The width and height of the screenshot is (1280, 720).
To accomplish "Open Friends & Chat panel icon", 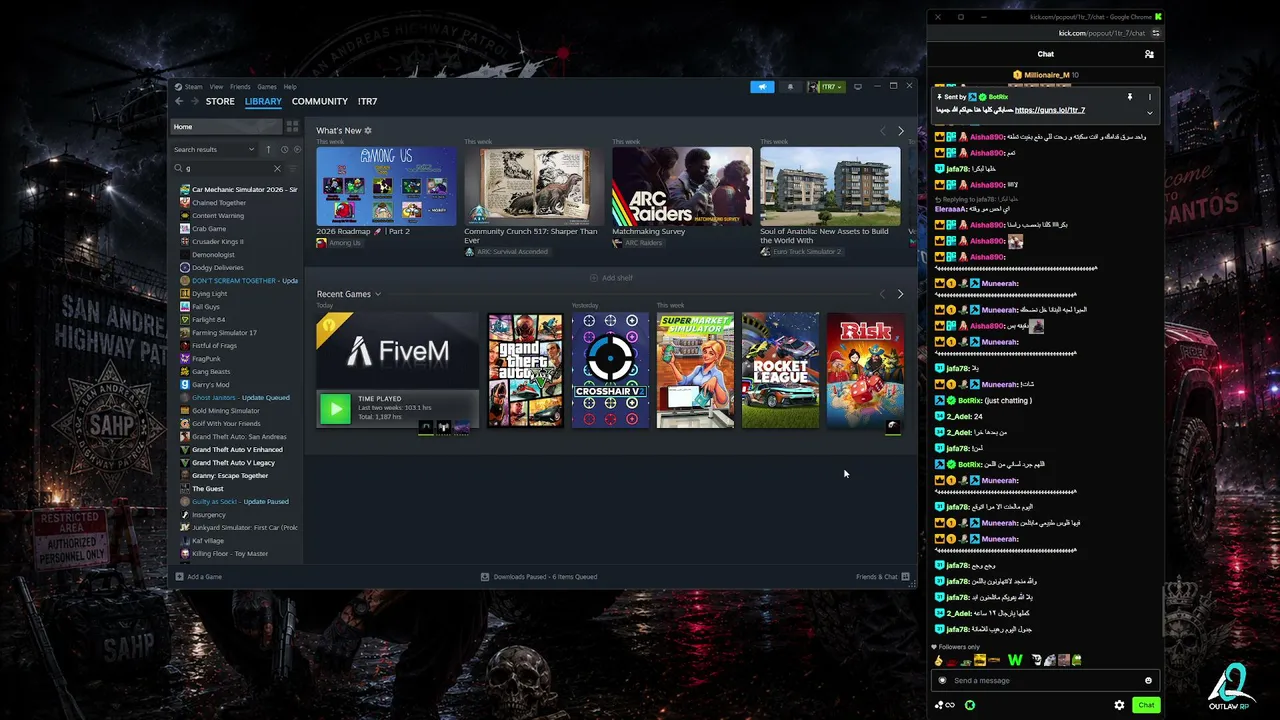I will click(x=905, y=577).
